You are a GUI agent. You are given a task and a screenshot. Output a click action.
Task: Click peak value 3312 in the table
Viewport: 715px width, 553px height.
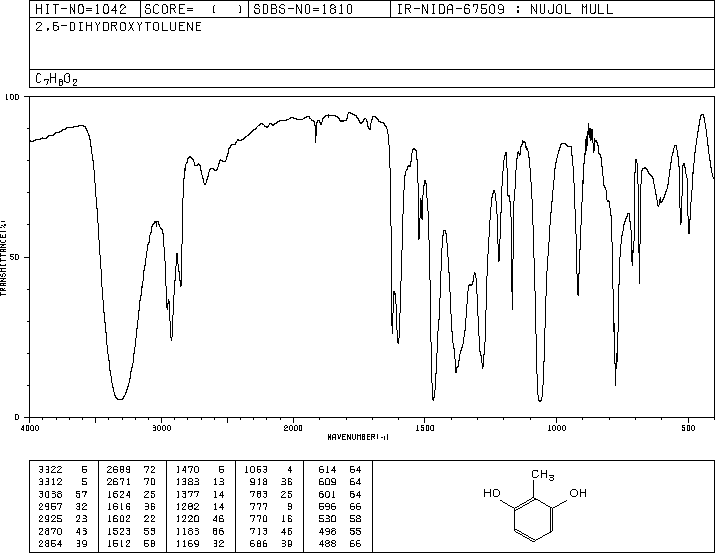[x=50, y=482]
